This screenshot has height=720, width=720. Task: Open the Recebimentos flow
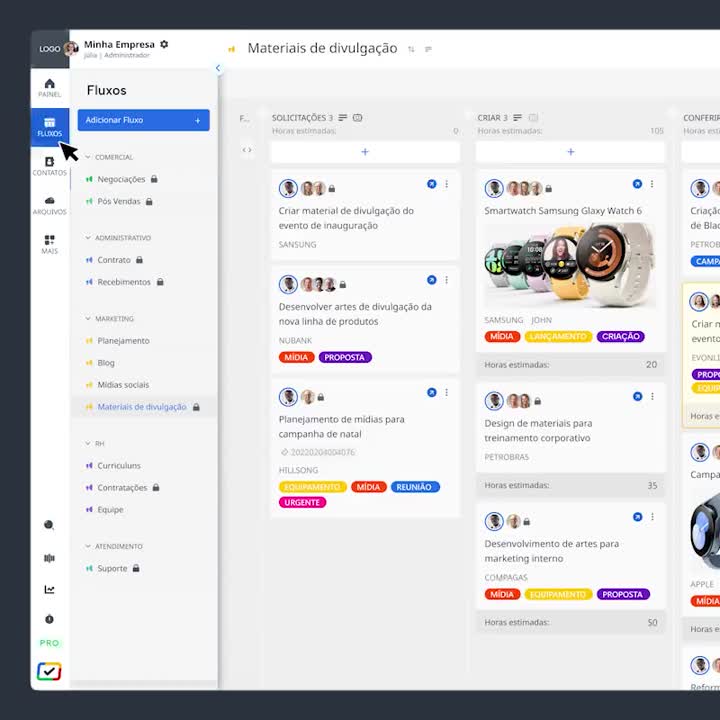(124, 282)
